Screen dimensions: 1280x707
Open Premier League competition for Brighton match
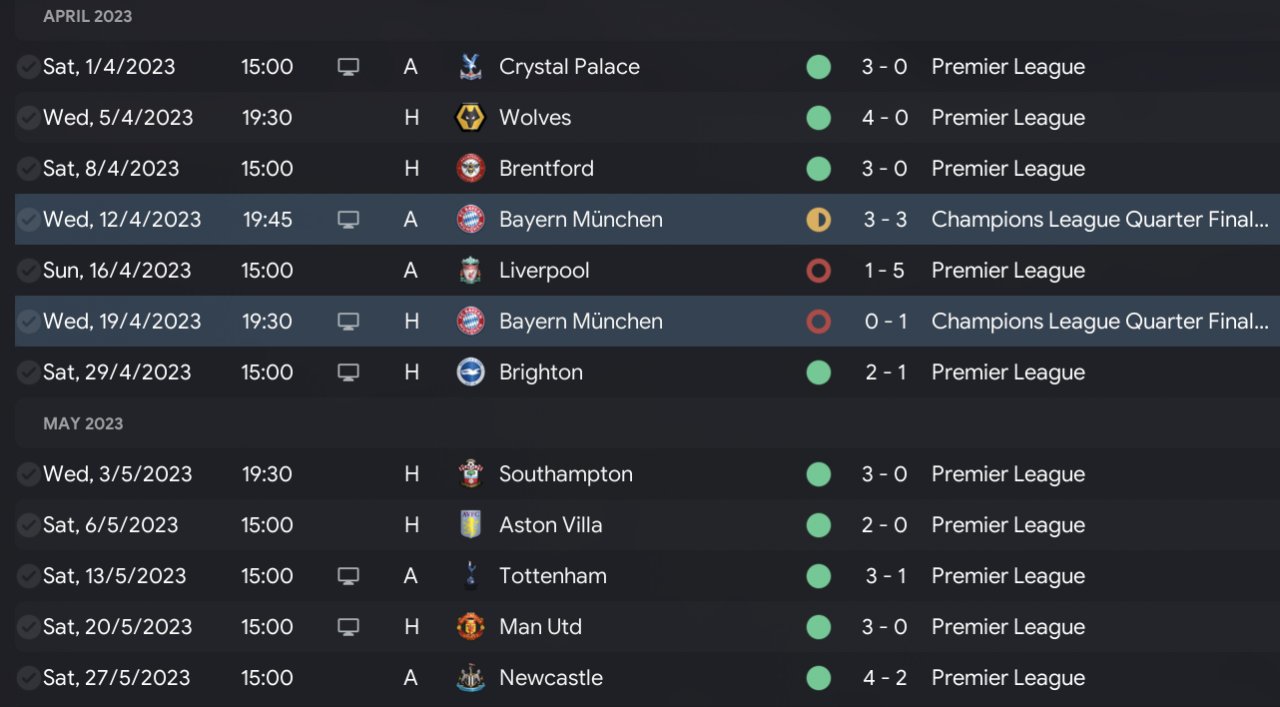[1008, 372]
